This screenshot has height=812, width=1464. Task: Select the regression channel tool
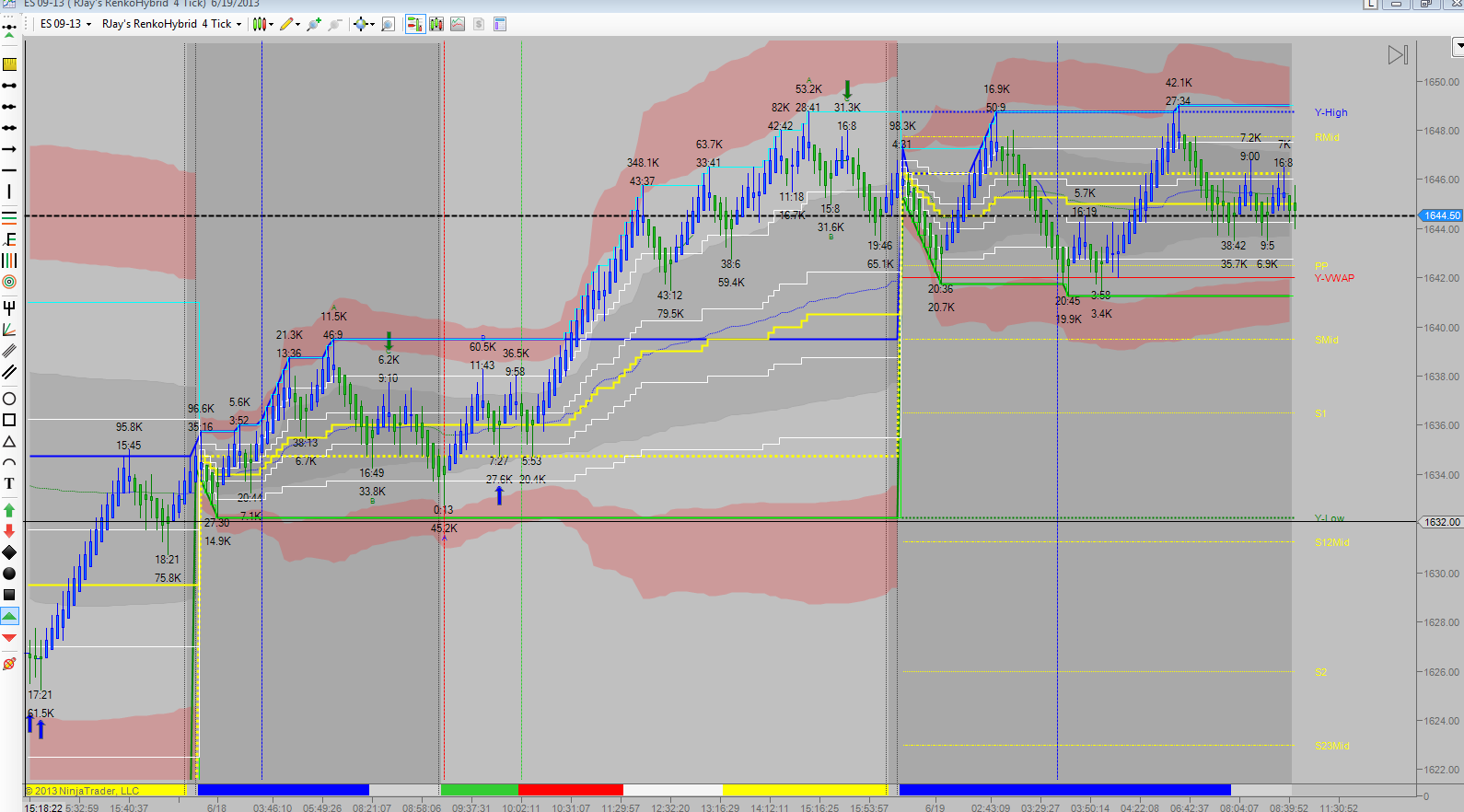point(9,351)
